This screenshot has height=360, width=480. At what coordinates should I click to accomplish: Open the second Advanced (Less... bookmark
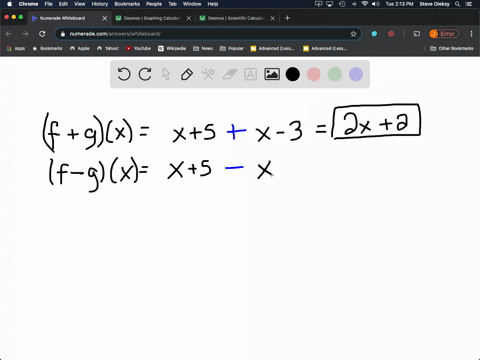coord(325,48)
